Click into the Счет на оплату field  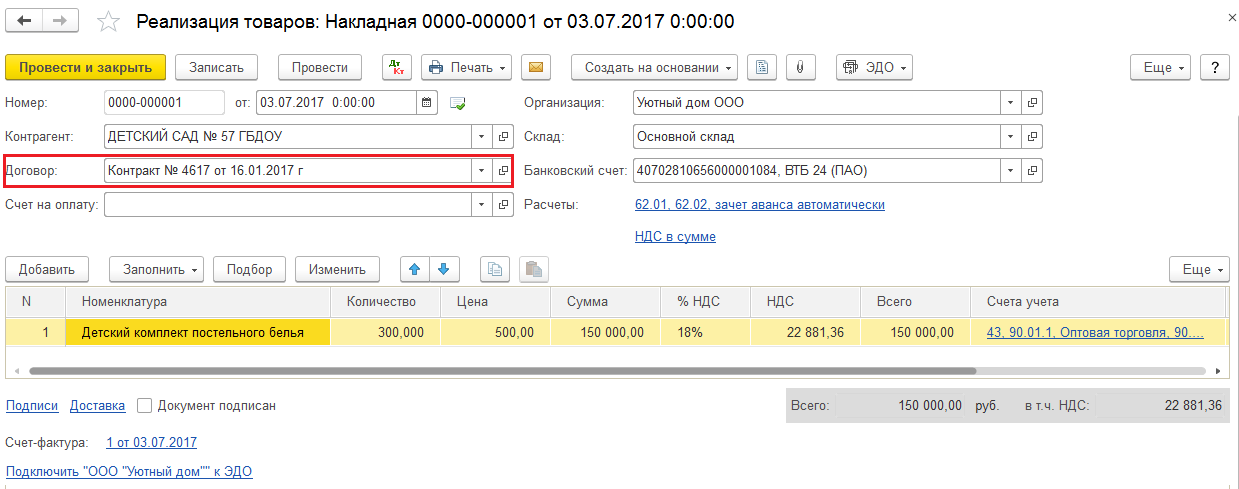coord(287,205)
